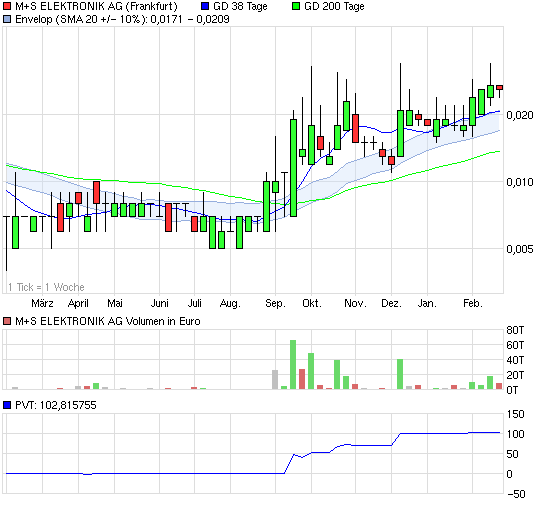Click the green volume bar at December near 40T

[x=400, y=374]
